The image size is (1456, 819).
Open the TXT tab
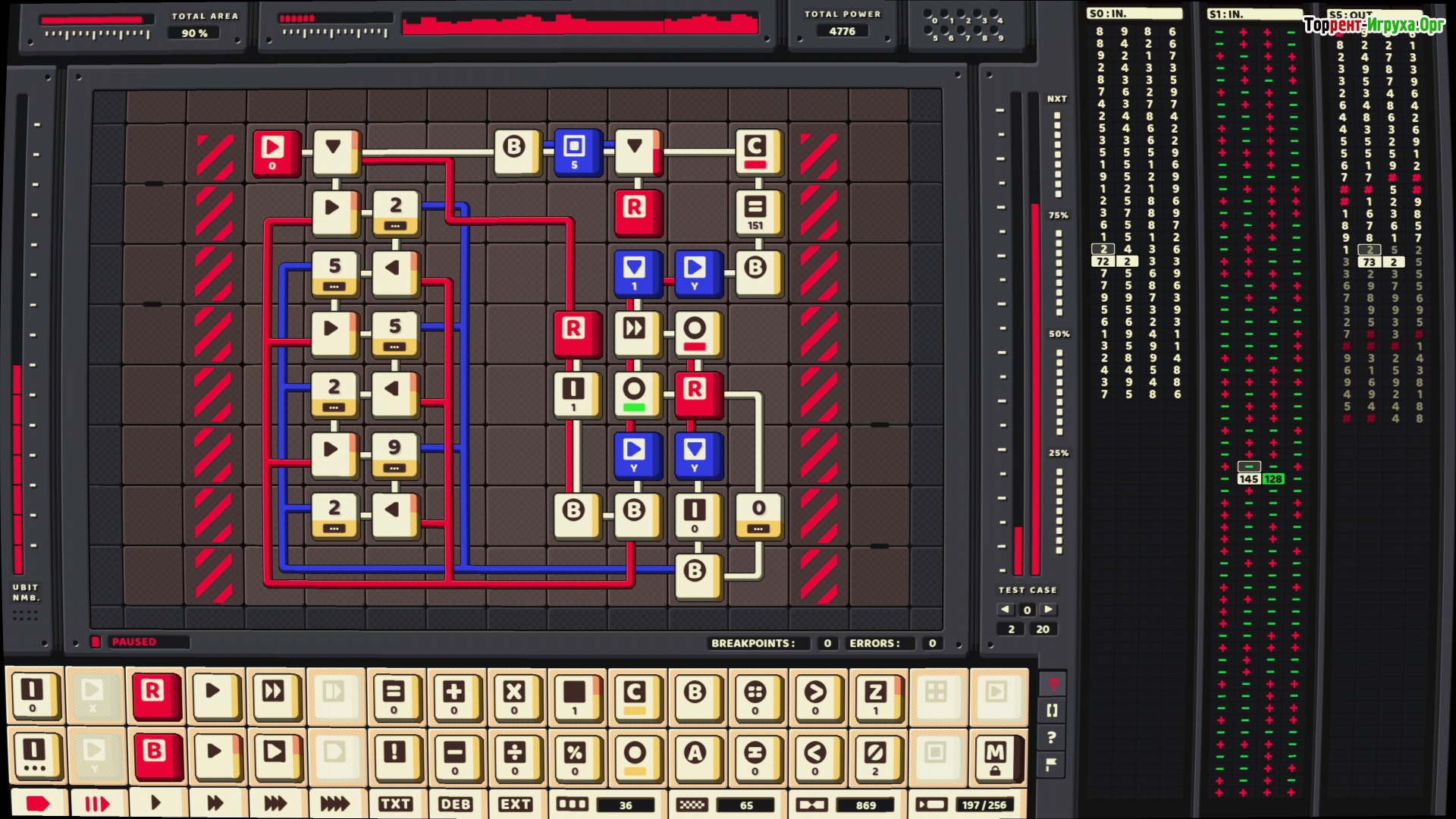point(395,803)
